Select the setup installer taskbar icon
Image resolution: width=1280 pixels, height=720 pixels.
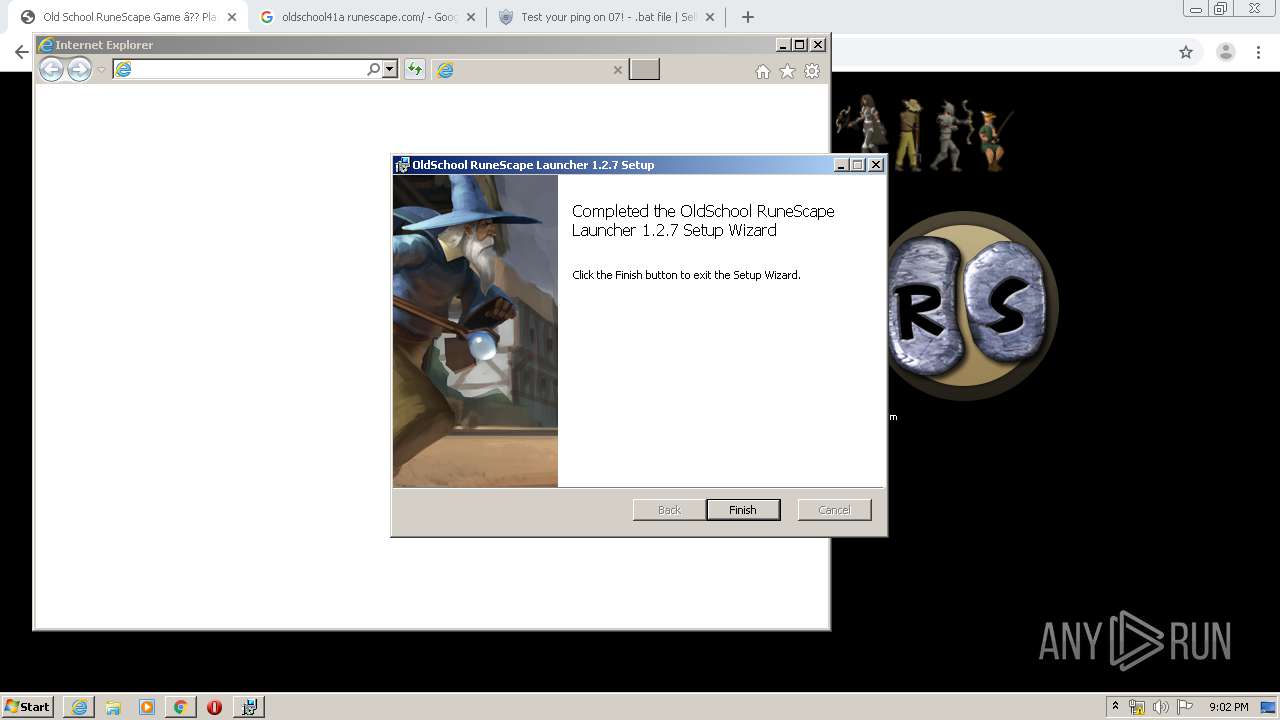(249, 707)
